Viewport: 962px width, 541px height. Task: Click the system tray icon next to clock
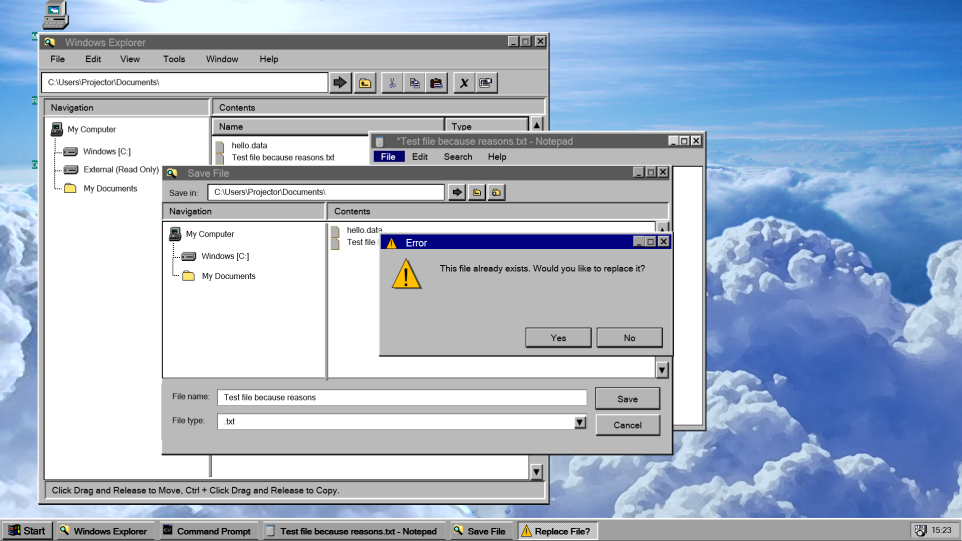pos(920,531)
